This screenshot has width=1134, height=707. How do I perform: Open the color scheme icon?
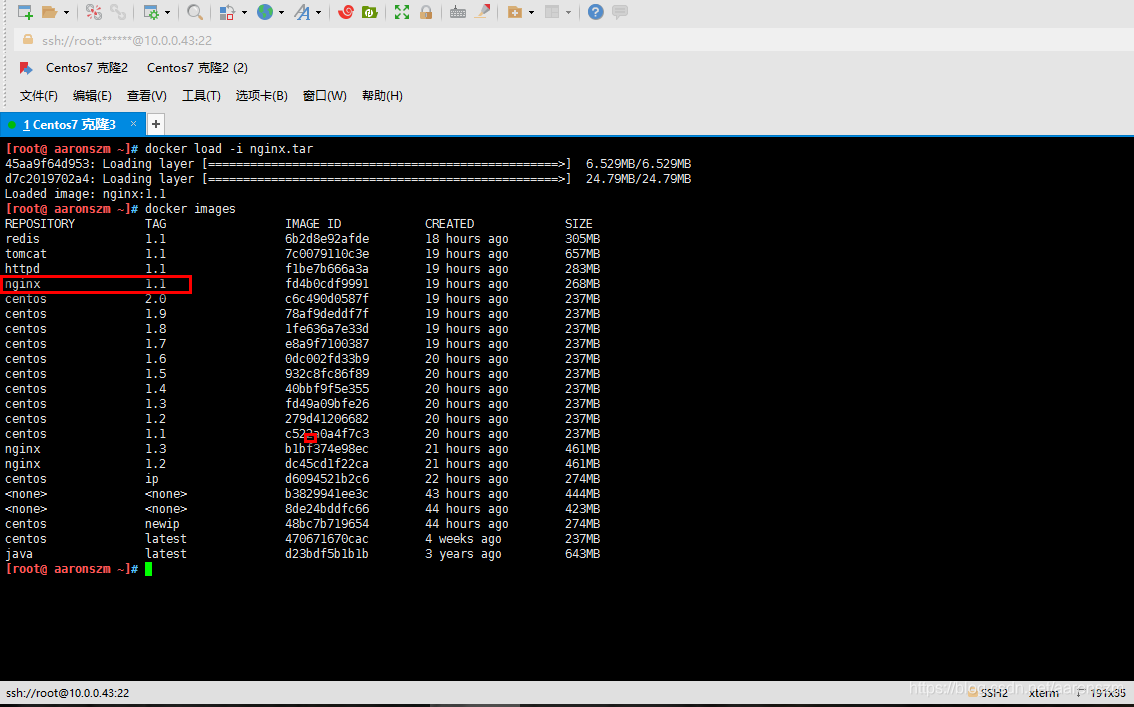[x=227, y=12]
